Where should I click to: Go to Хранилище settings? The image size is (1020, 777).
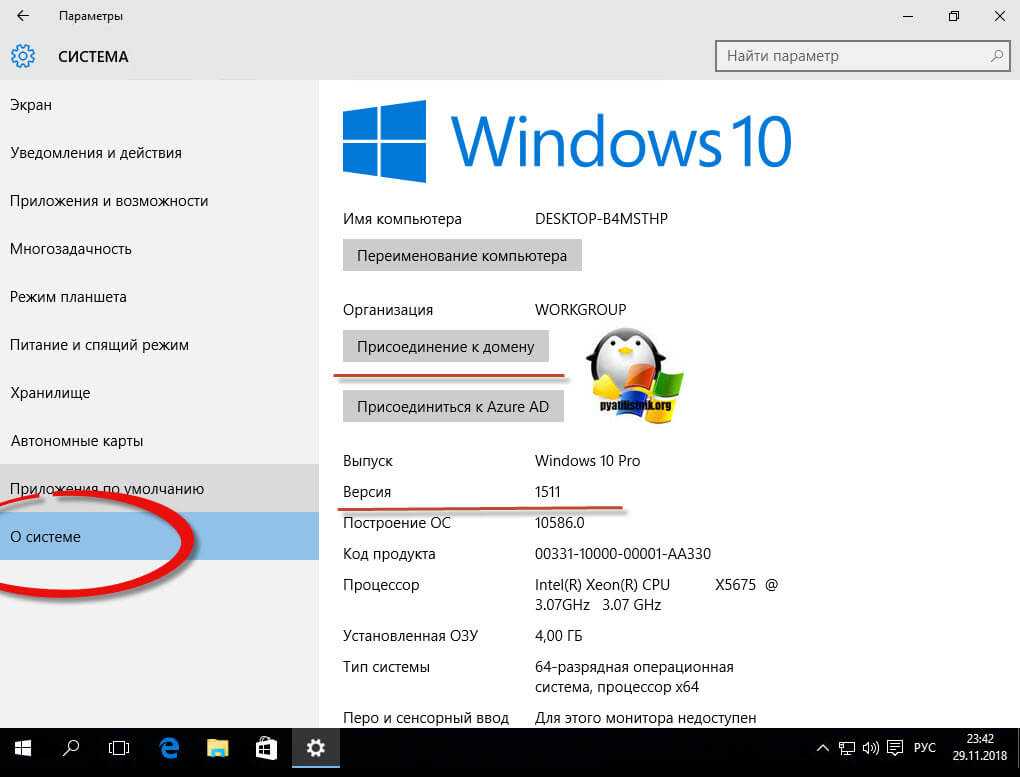[50, 393]
